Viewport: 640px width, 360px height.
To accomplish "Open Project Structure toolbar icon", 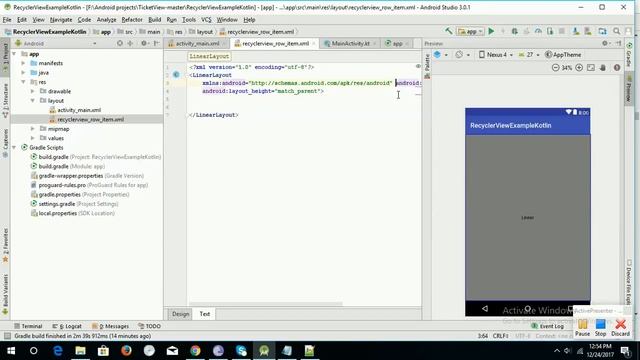I will coord(602,31).
